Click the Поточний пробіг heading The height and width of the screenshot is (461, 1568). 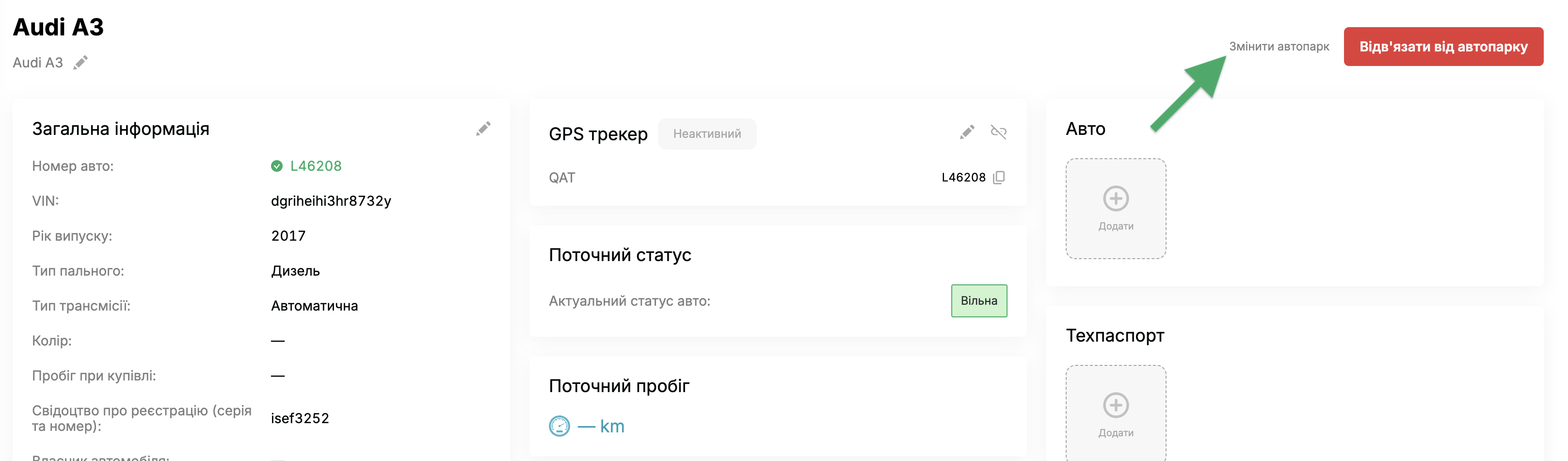pos(619,386)
